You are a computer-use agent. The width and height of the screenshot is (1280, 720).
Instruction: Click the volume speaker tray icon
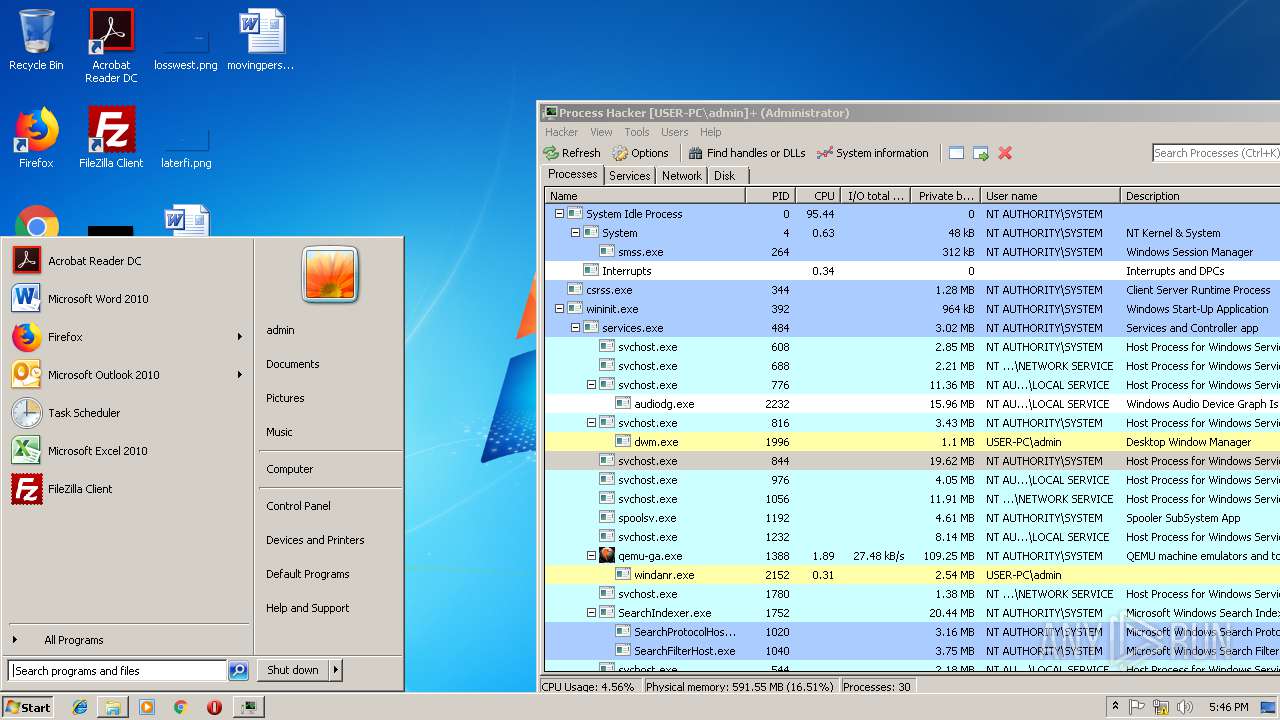click(1185, 707)
